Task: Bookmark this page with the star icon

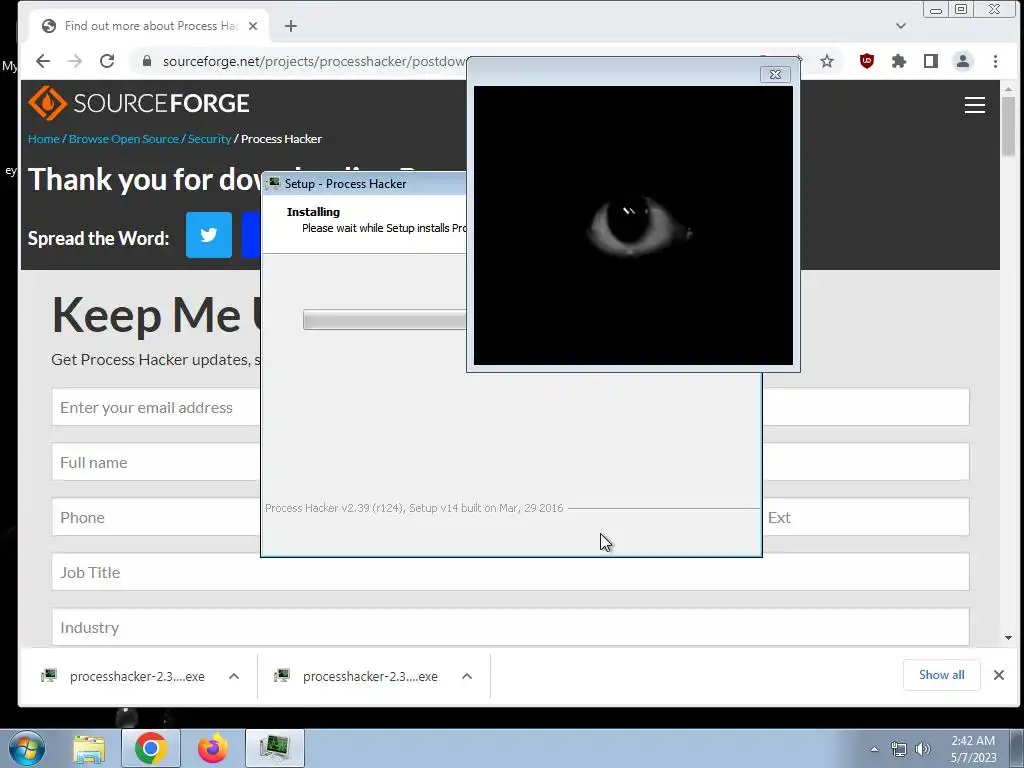Action: [827, 61]
